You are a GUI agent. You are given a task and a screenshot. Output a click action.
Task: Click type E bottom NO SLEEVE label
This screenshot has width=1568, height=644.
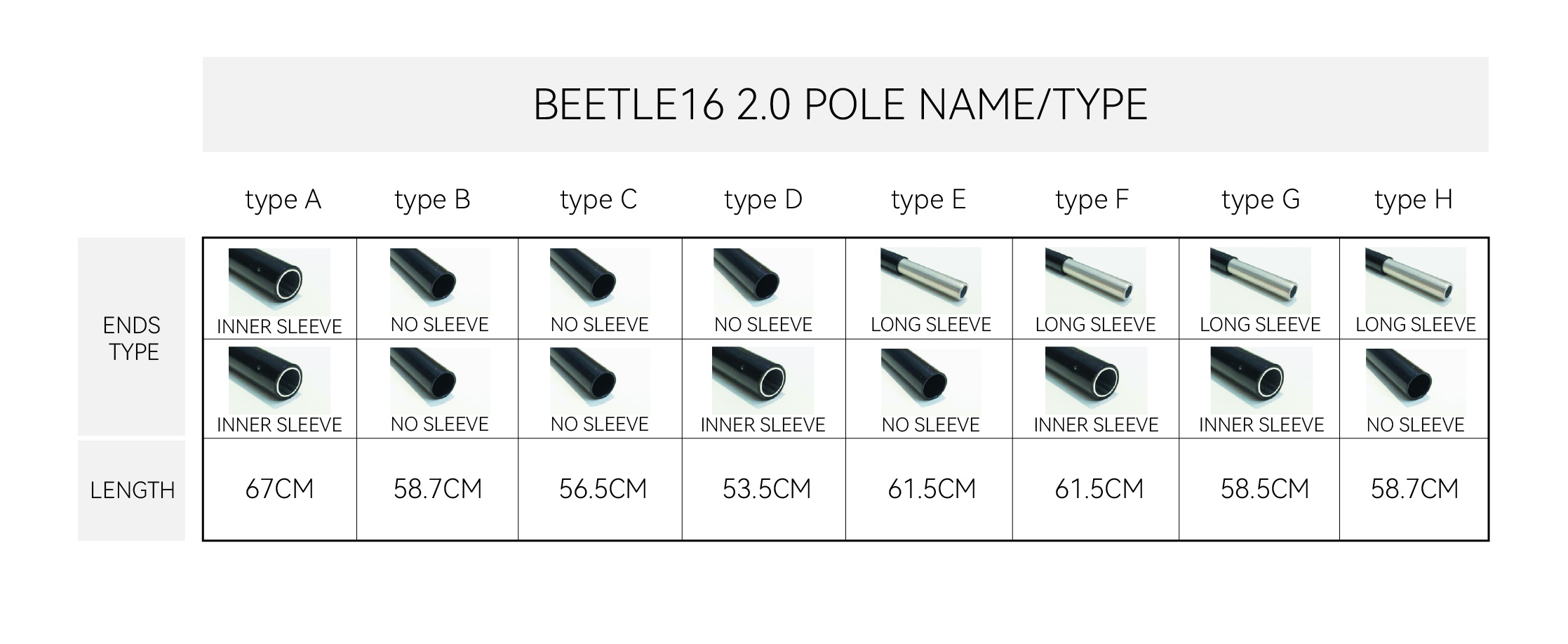click(x=931, y=425)
